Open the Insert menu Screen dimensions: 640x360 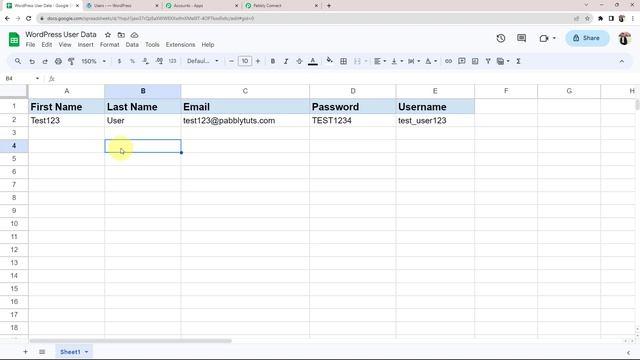(x=85, y=44)
